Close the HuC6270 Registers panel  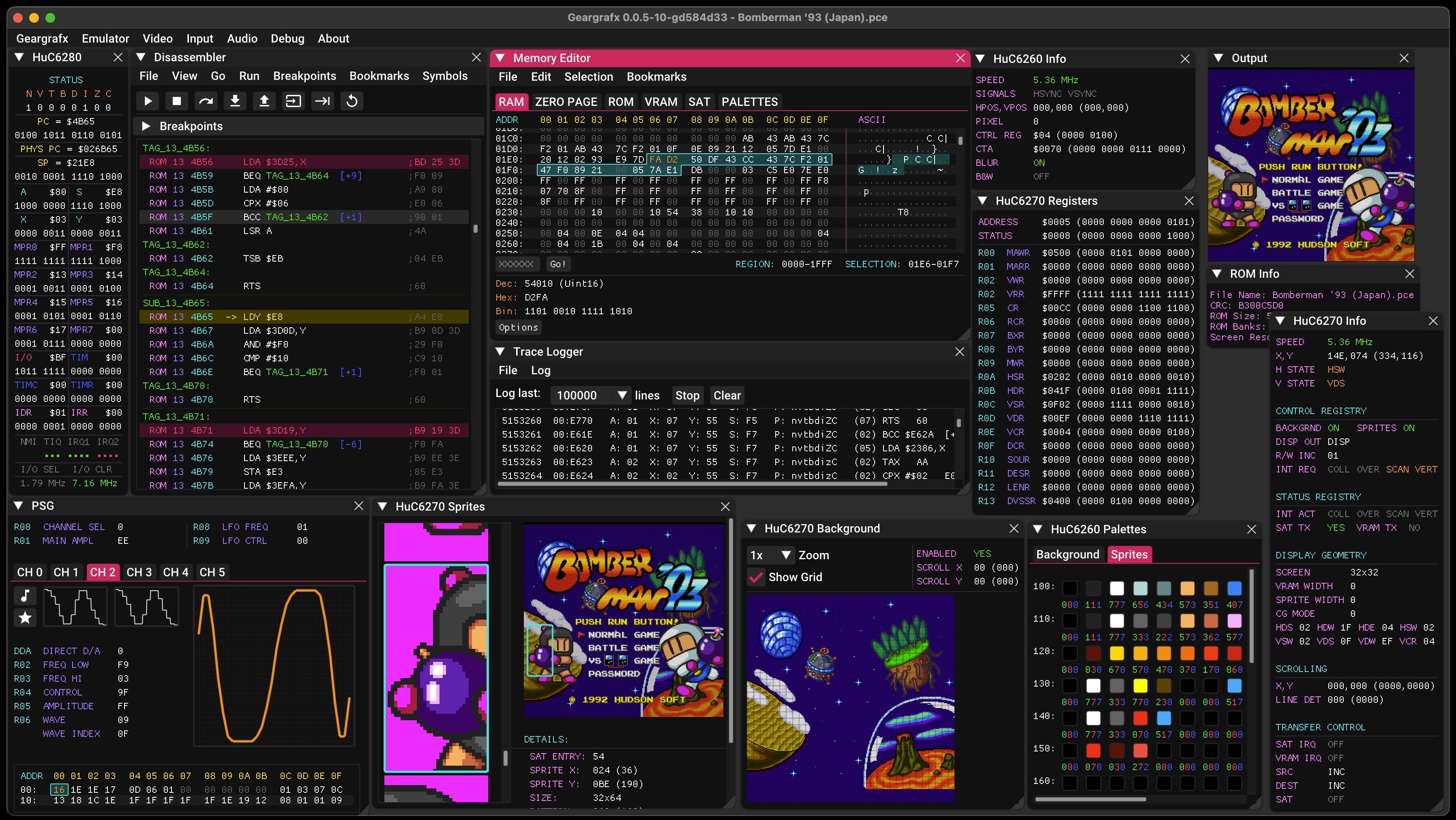tap(1189, 201)
